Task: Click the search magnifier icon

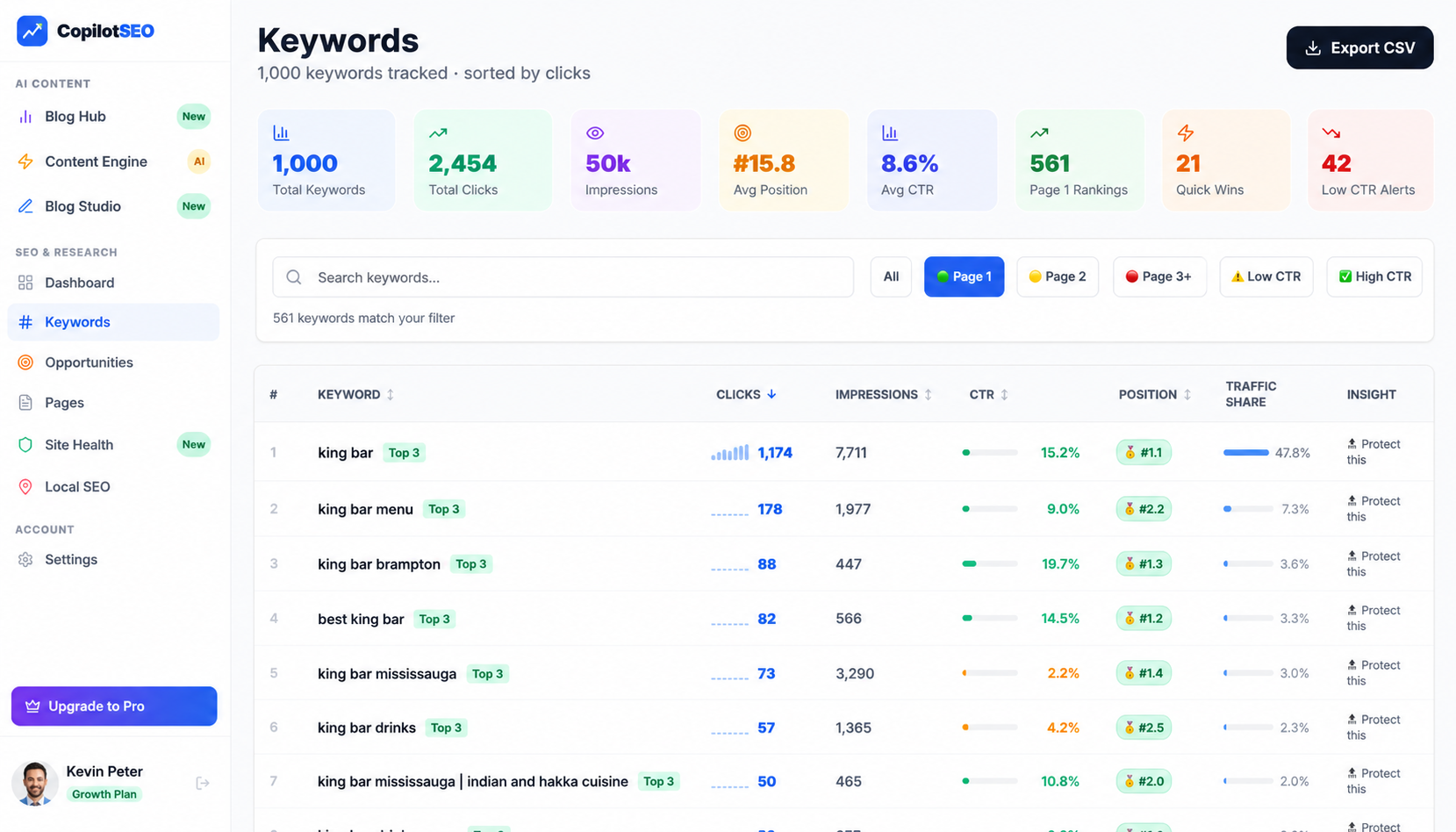Action: 294,277
